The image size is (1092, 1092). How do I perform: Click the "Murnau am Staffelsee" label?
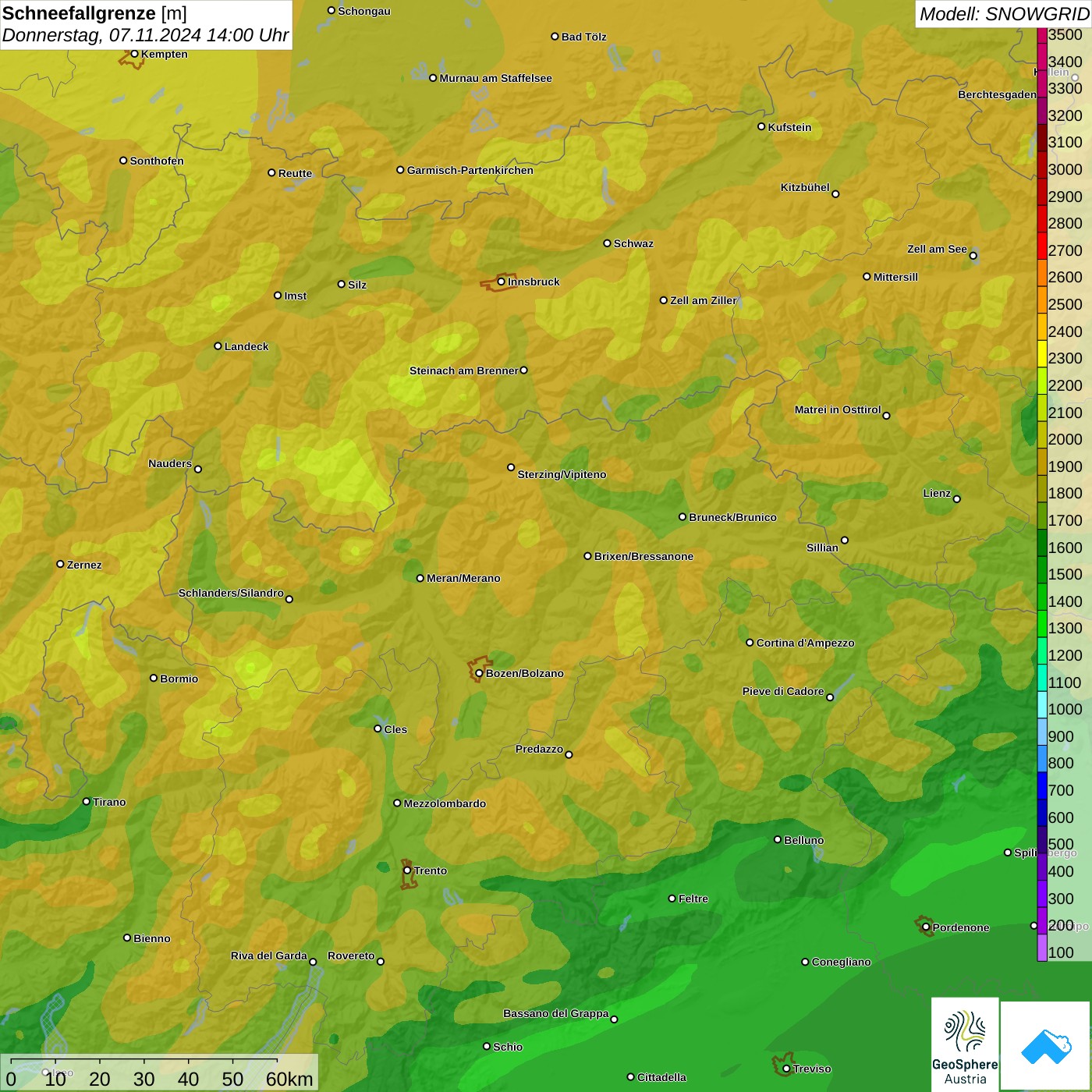[495, 78]
